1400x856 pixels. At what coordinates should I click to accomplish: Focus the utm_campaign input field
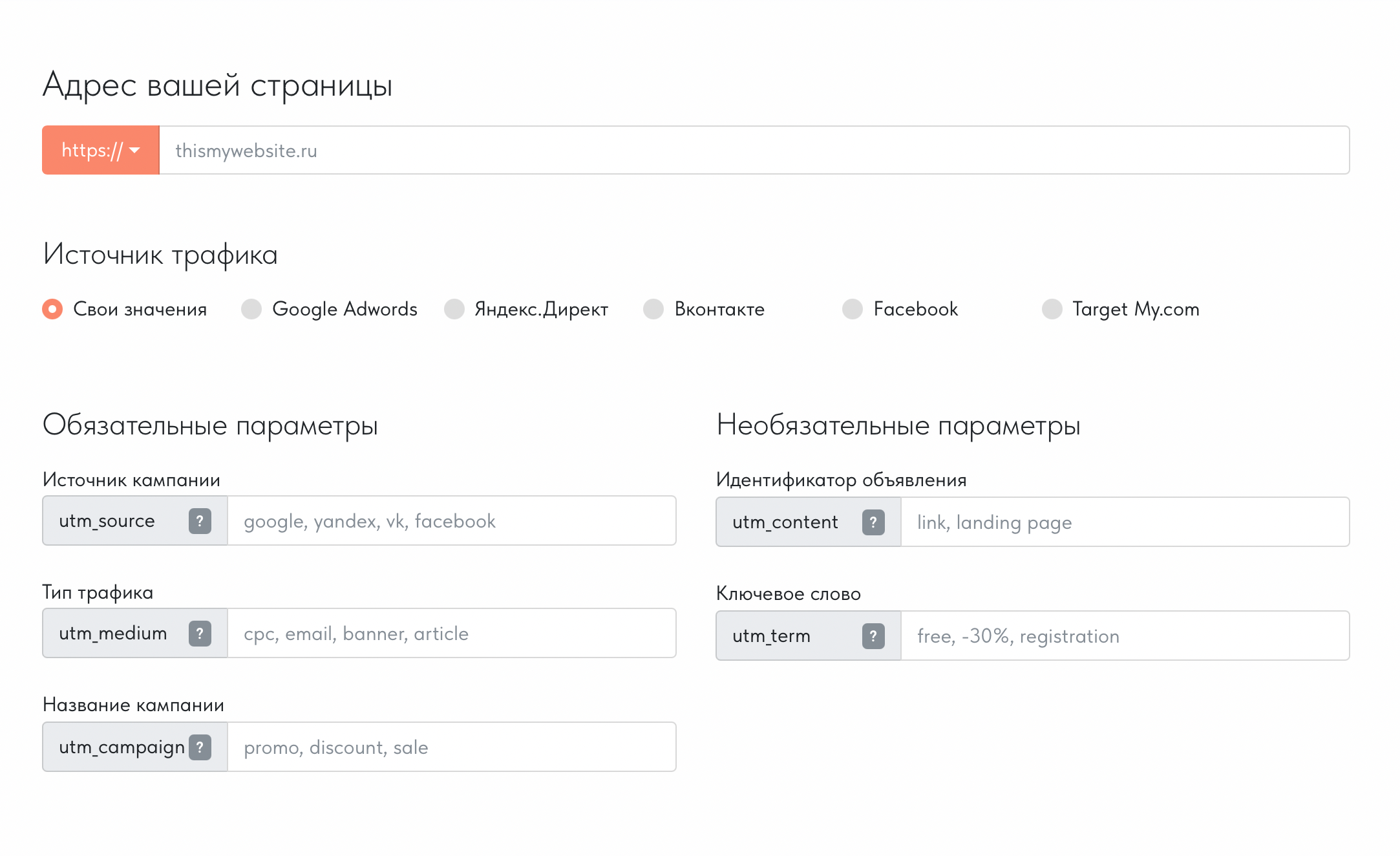(x=452, y=747)
